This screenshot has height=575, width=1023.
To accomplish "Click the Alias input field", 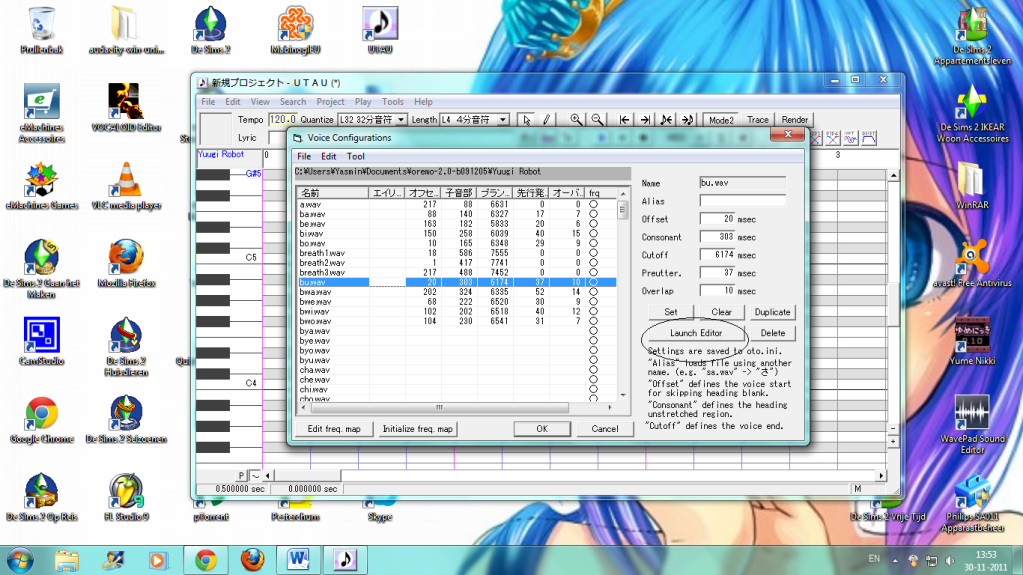I will coord(742,201).
